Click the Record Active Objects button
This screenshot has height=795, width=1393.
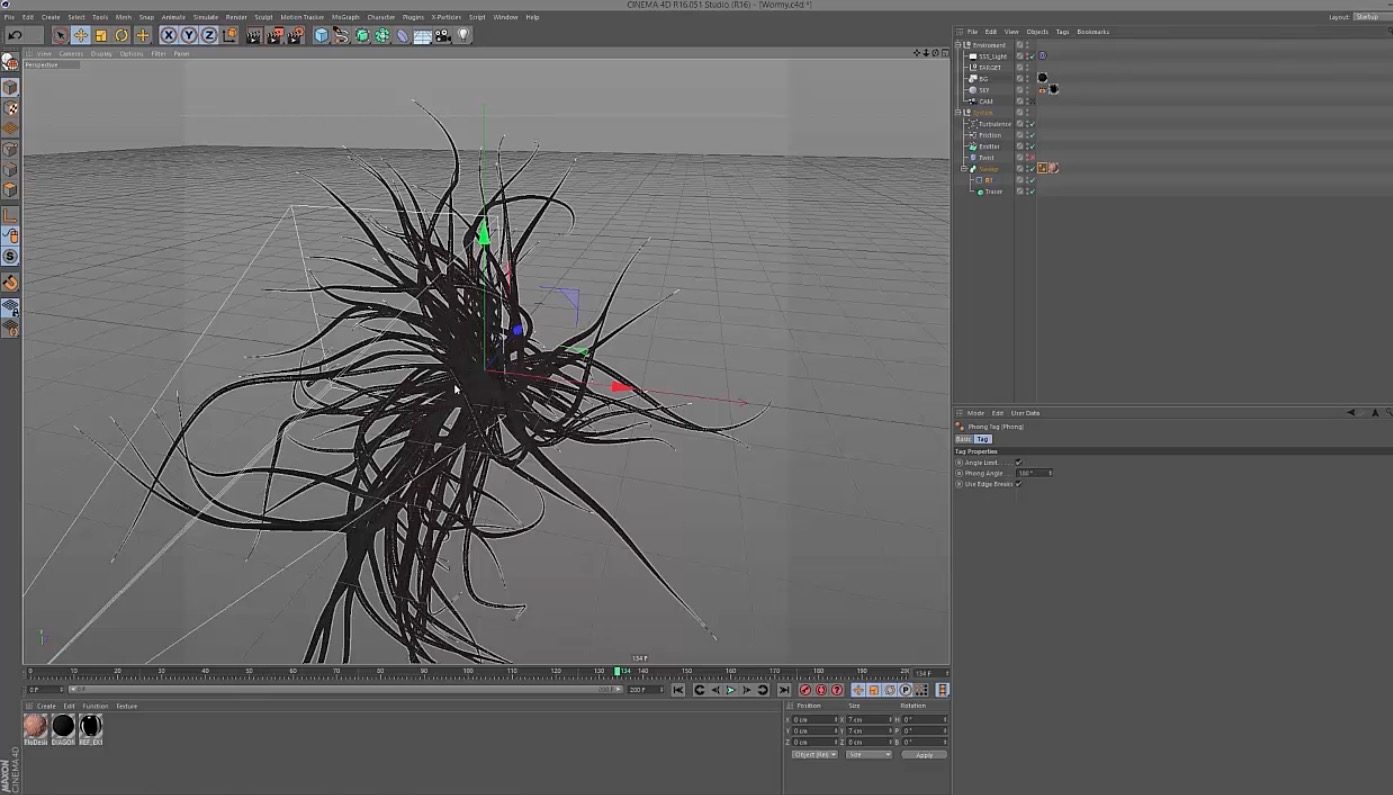click(805, 690)
